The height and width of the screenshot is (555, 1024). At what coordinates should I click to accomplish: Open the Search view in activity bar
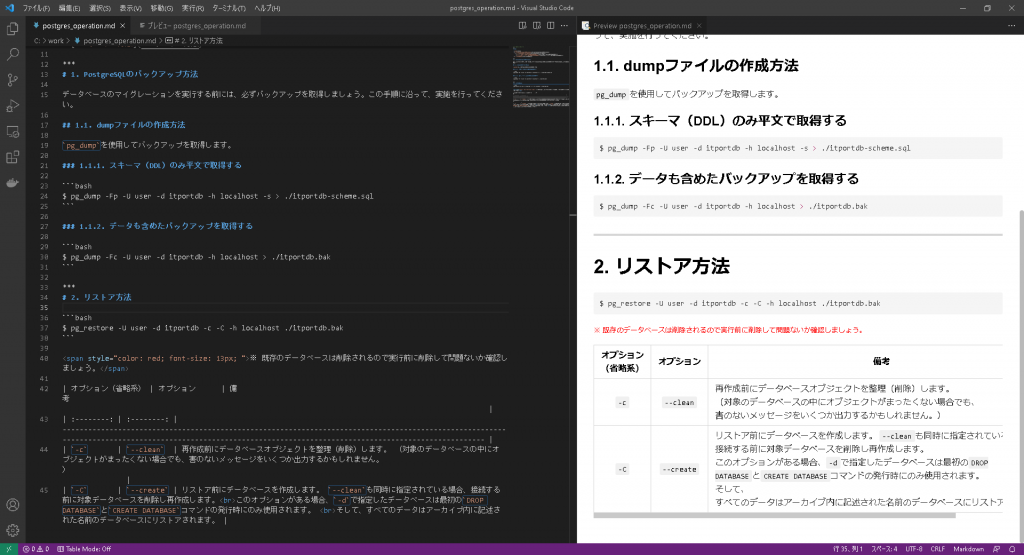pos(12,54)
